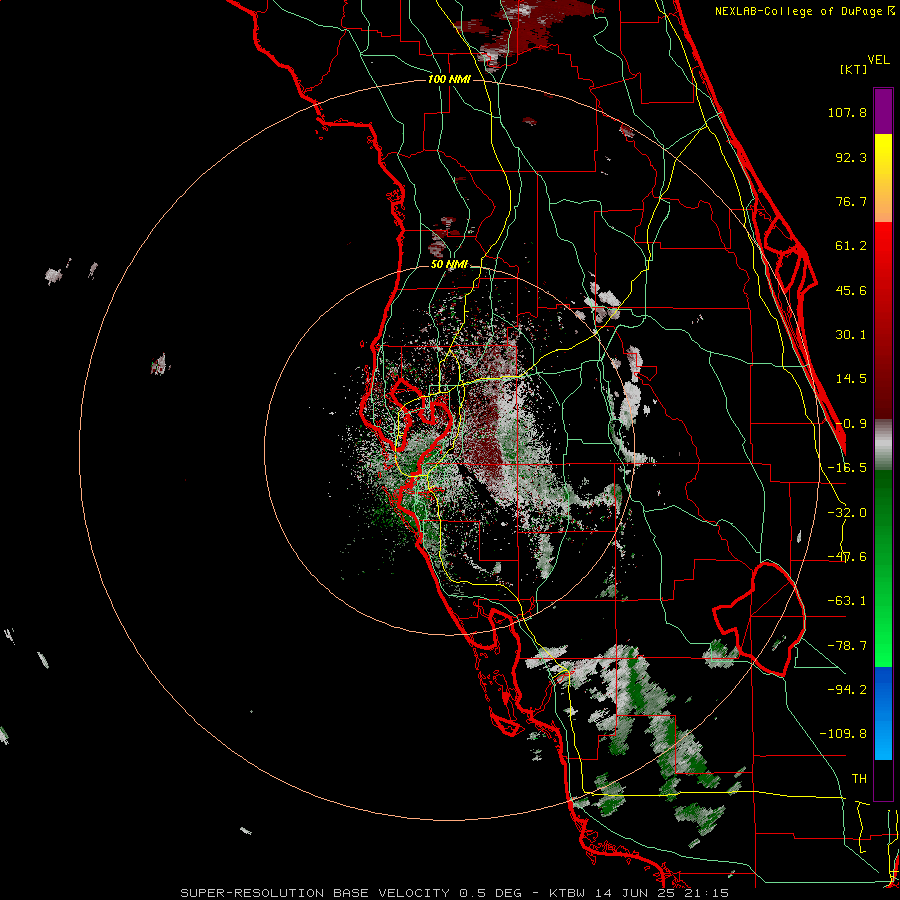Click the yellow segment of the color bar
Viewport: 900px width, 900px height.
pos(883,178)
